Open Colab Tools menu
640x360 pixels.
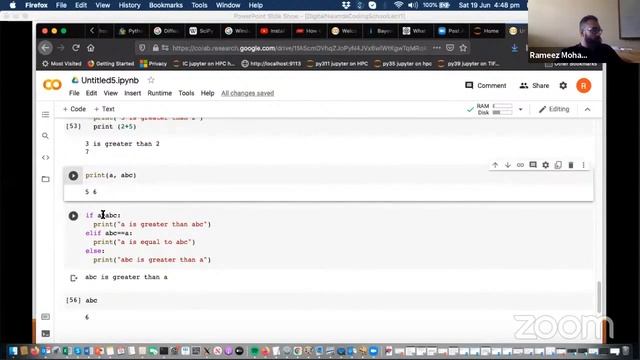tap(186, 93)
